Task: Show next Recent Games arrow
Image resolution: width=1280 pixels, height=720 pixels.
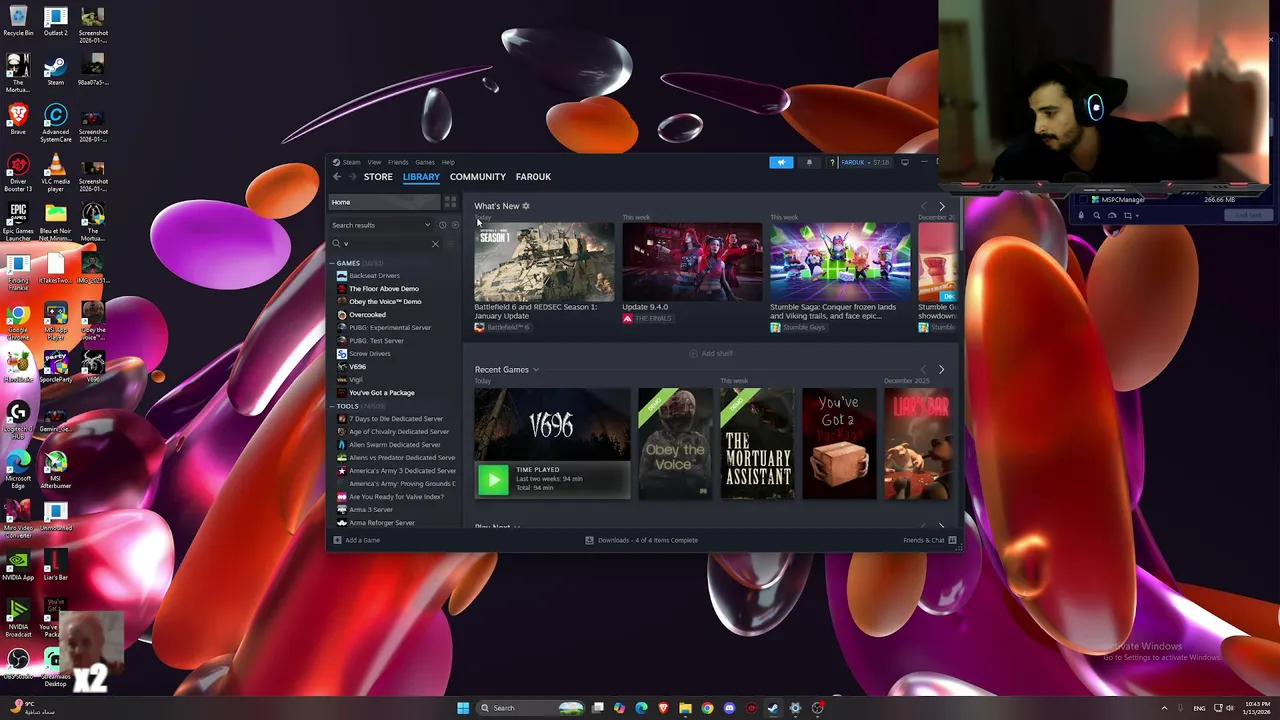Action: click(x=941, y=370)
